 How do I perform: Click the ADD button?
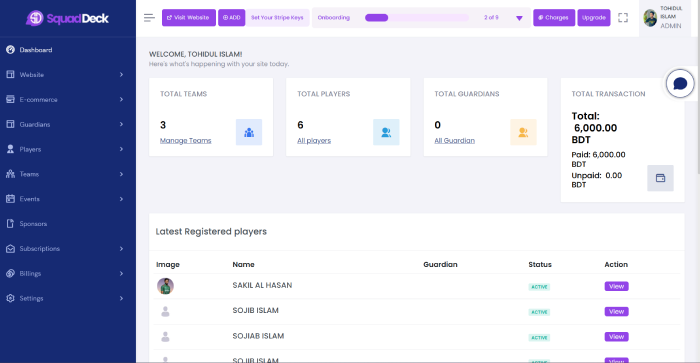tap(231, 18)
